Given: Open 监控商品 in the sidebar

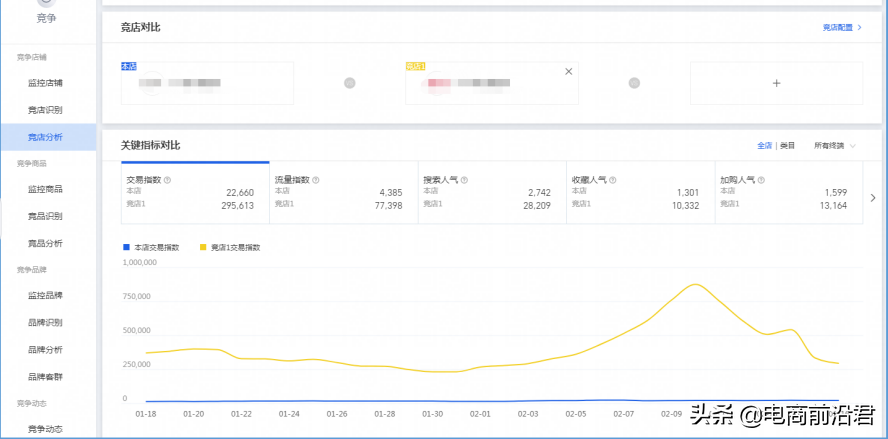Looking at the screenshot, I should pos(45,189).
